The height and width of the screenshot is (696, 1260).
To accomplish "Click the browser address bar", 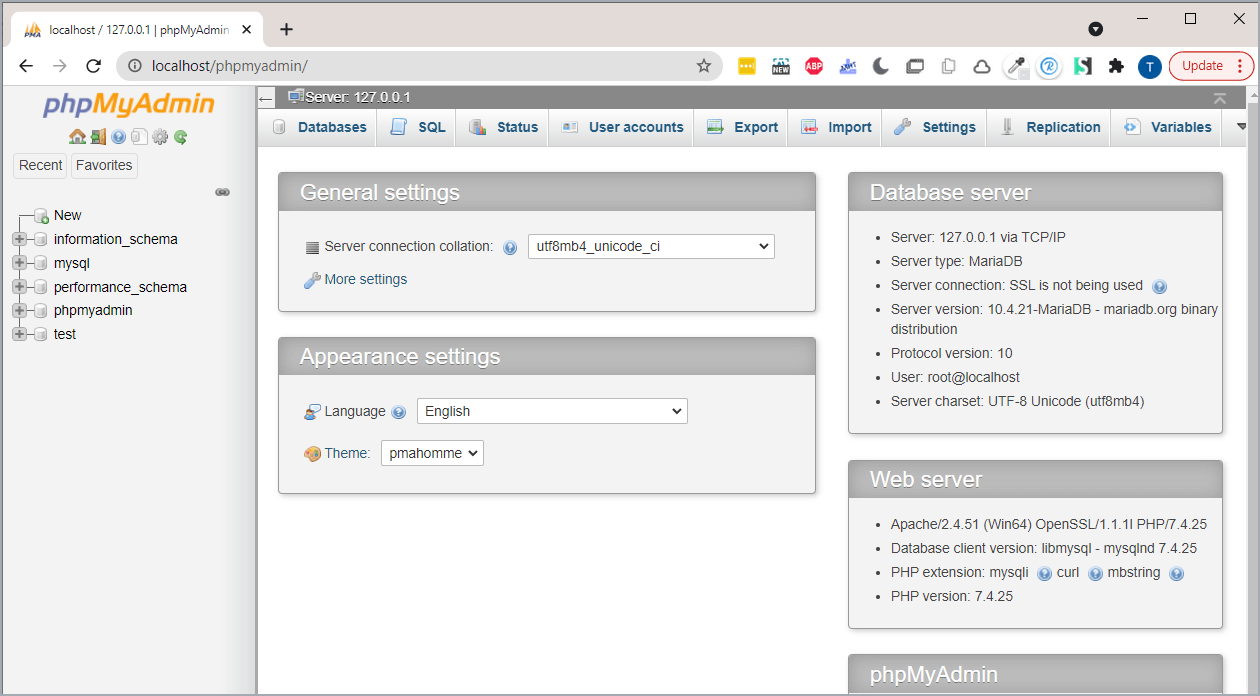I will (420, 66).
